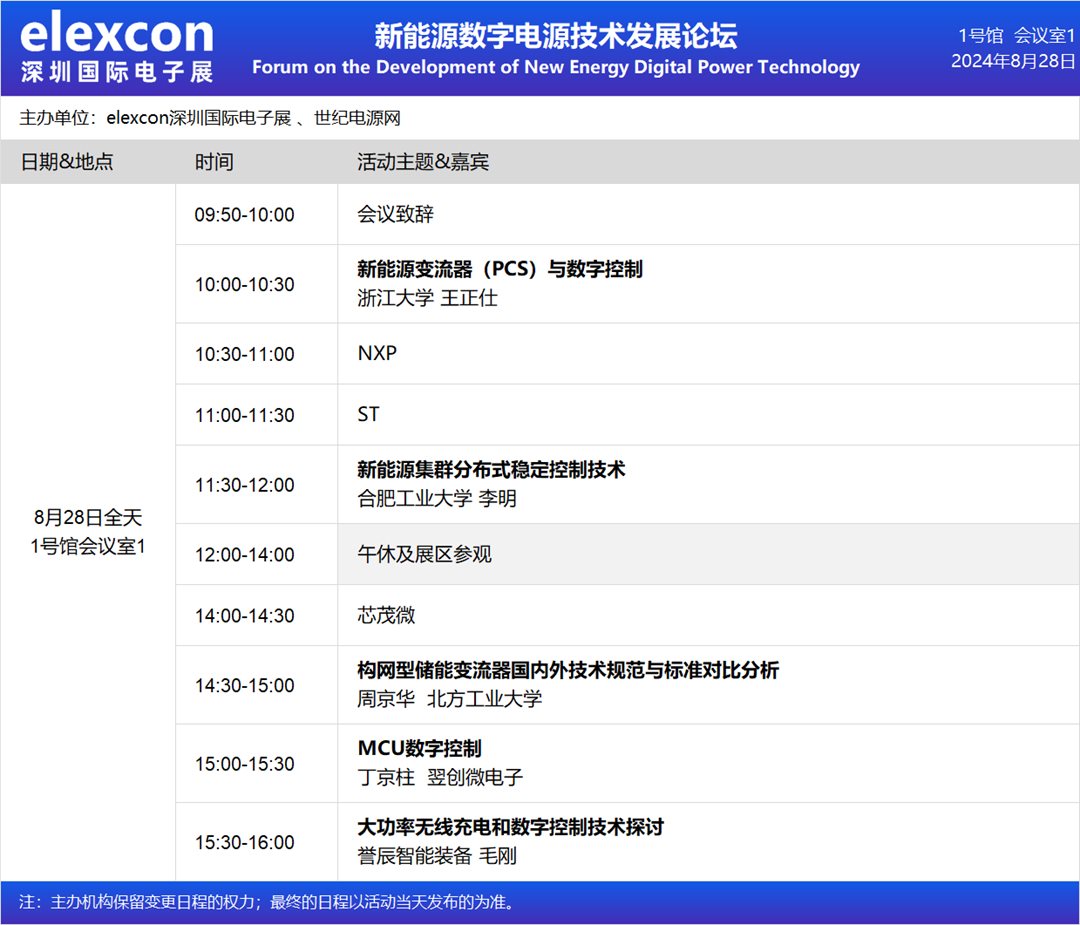Click the time slot 15:00-15:30
This screenshot has width=1080, height=925.
(x=245, y=764)
